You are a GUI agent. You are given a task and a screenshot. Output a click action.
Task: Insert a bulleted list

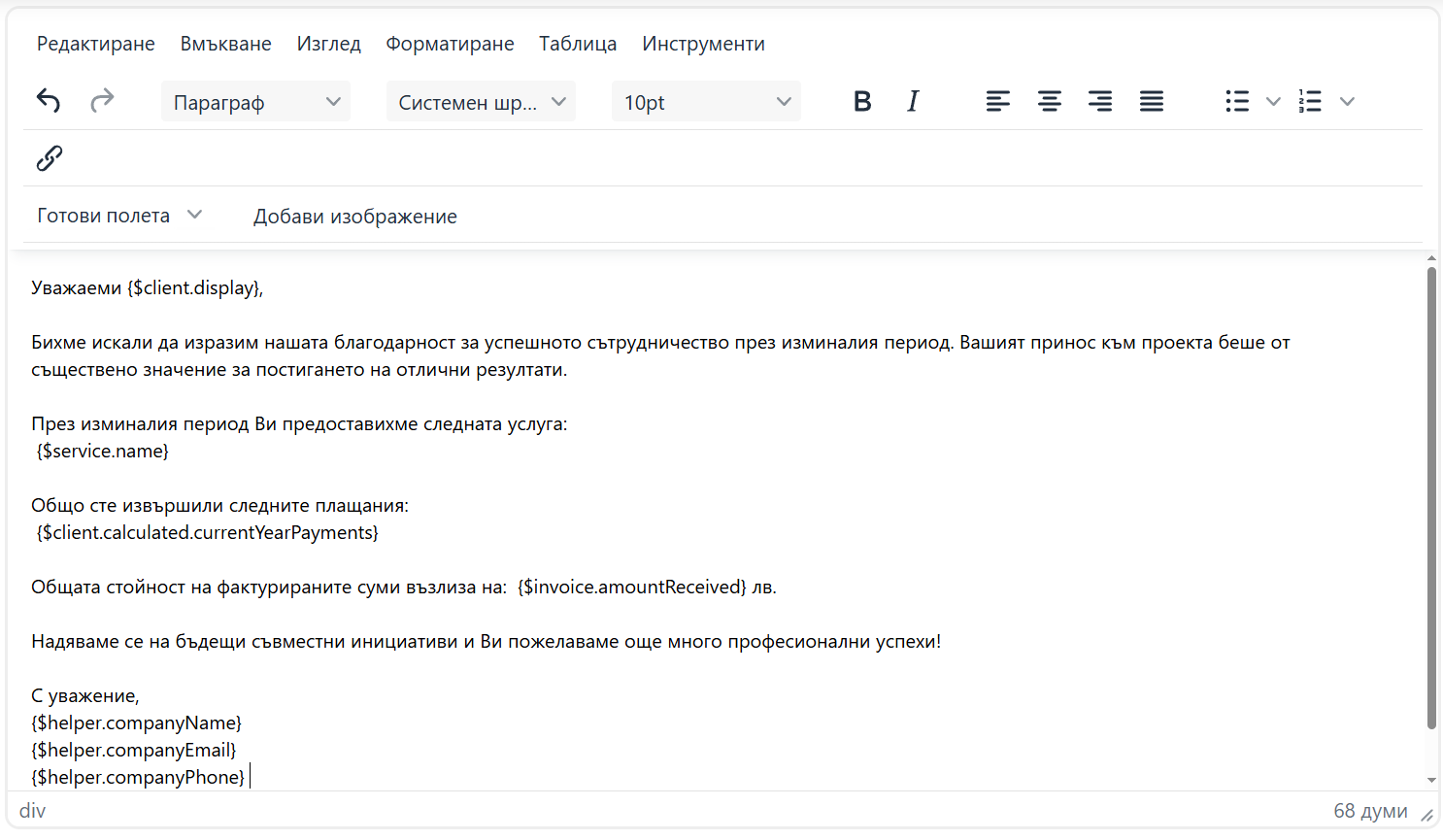[x=1237, y=101]
